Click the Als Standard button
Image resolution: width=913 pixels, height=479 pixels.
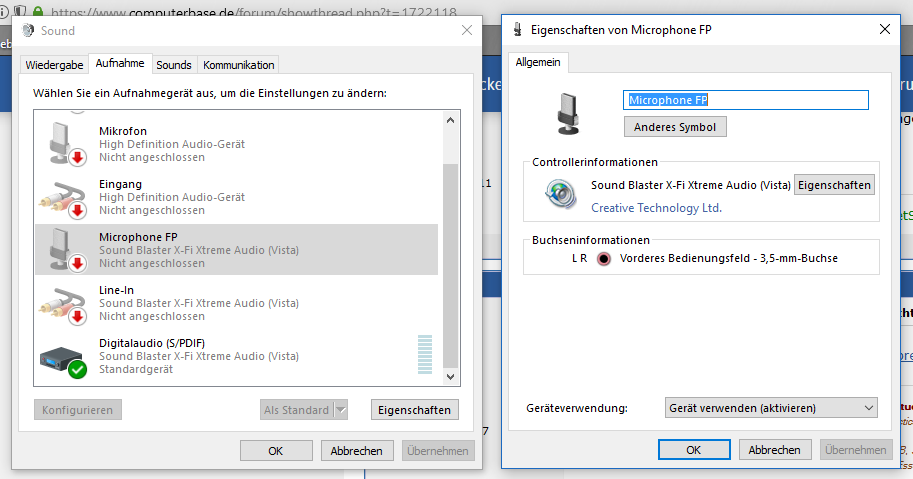(296, 410)
